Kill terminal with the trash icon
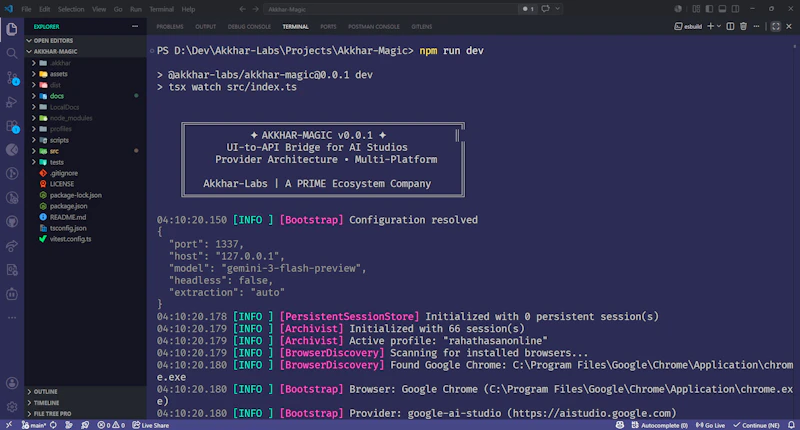The width and height of the screenshot is (800, 430). click(743, 27)
